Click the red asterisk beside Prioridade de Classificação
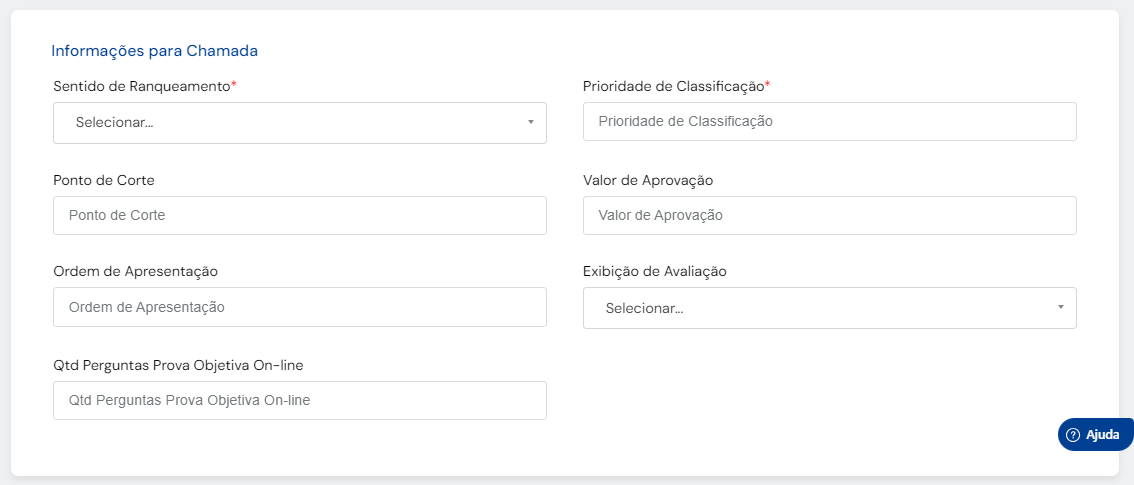 pyautogui.click(x=768, y=85)
